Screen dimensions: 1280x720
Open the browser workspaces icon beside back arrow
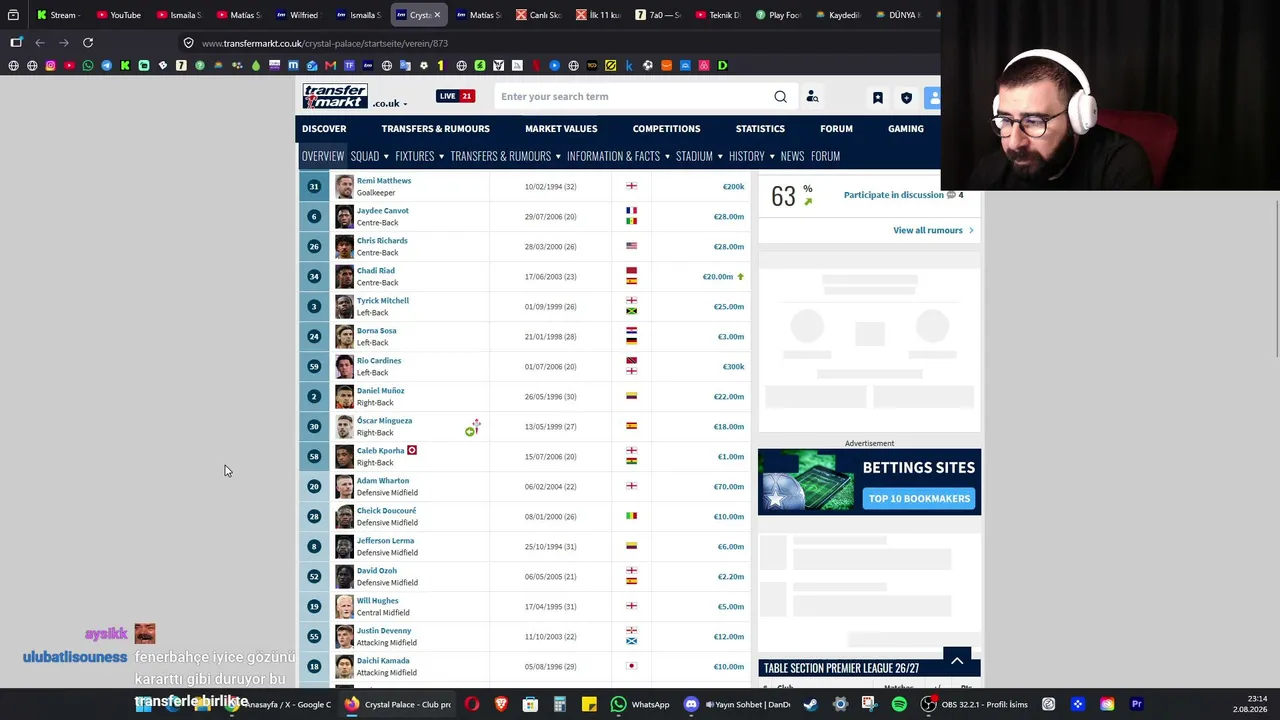click(x=16, y=43)
